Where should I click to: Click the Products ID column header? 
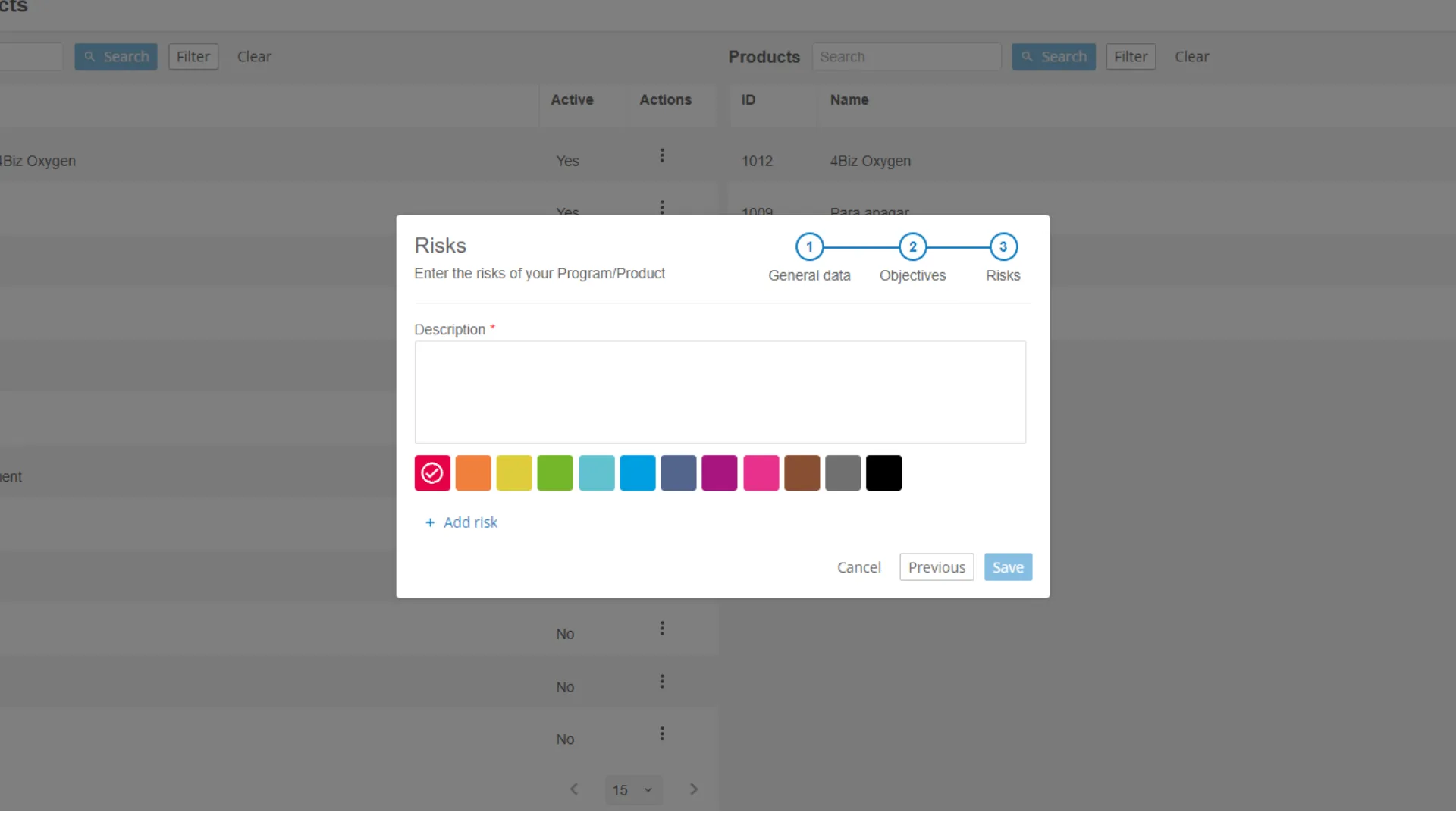point(748,100)
